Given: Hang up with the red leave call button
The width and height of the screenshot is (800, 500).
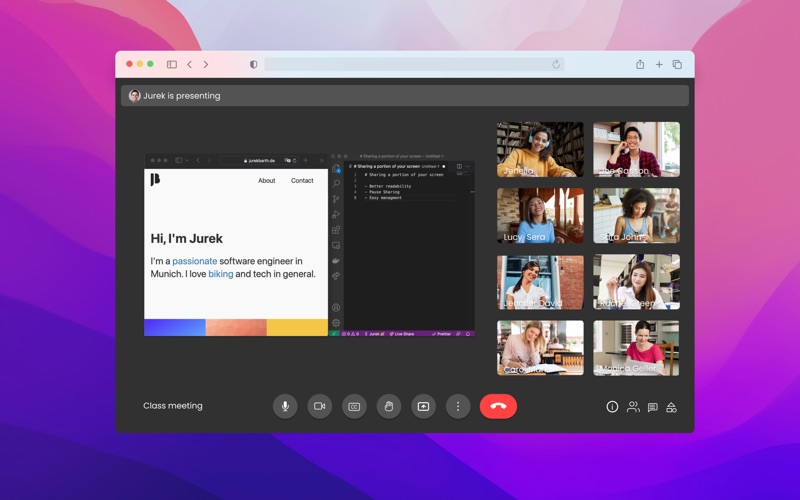Looking at the screenshot, I should (498, 406).
